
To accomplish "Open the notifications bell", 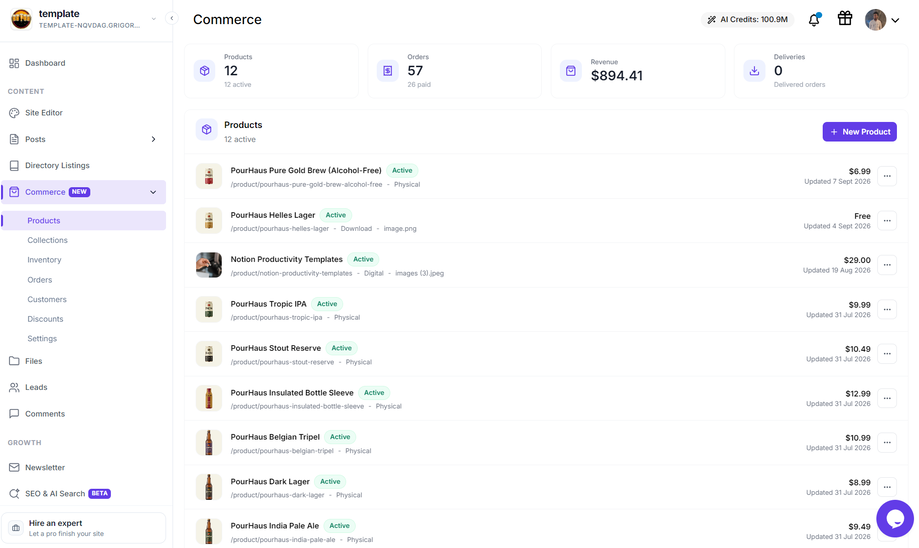I will click(814, 20).
